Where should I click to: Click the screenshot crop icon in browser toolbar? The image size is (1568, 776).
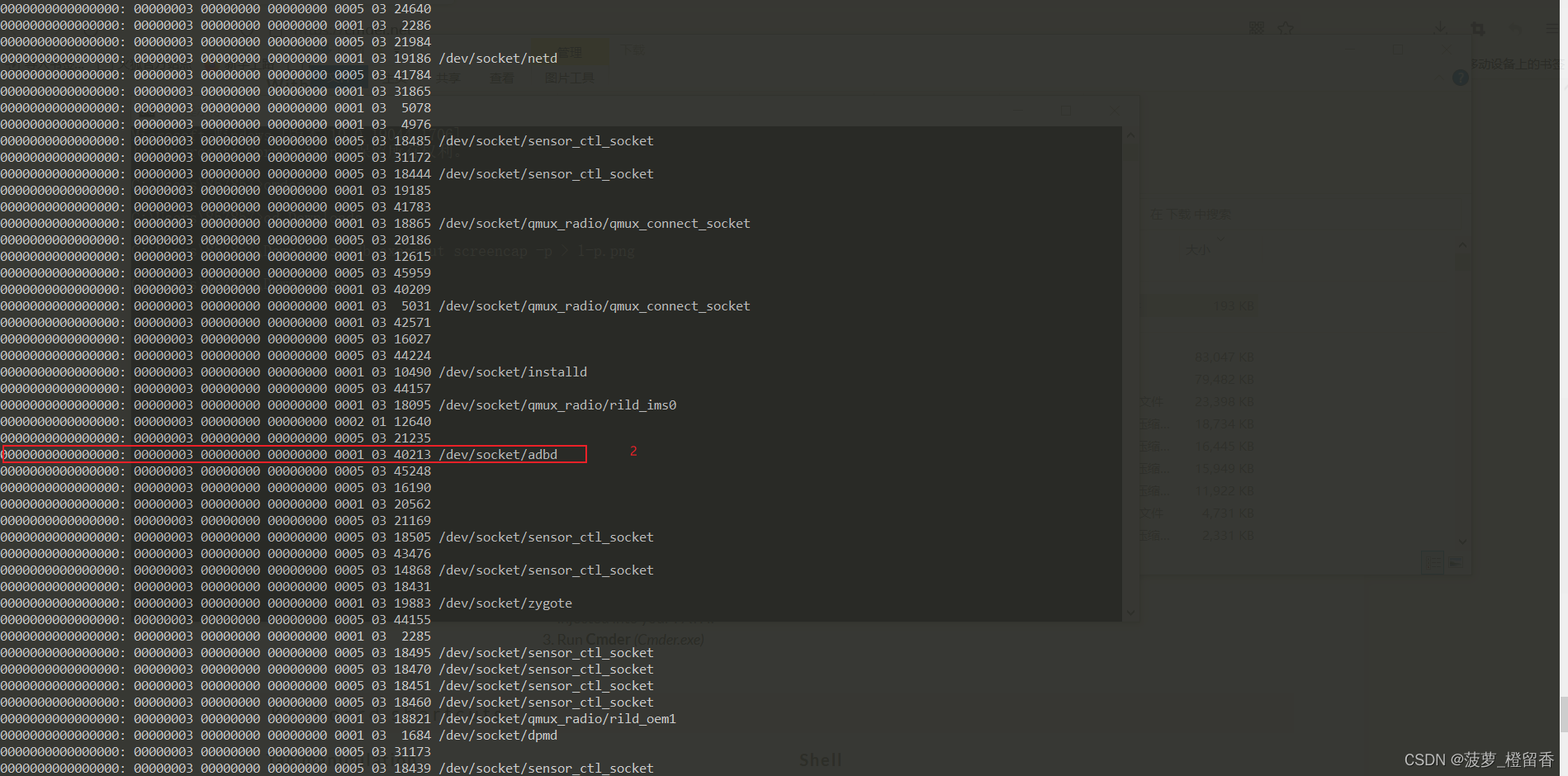click(x=1478, y=28)
